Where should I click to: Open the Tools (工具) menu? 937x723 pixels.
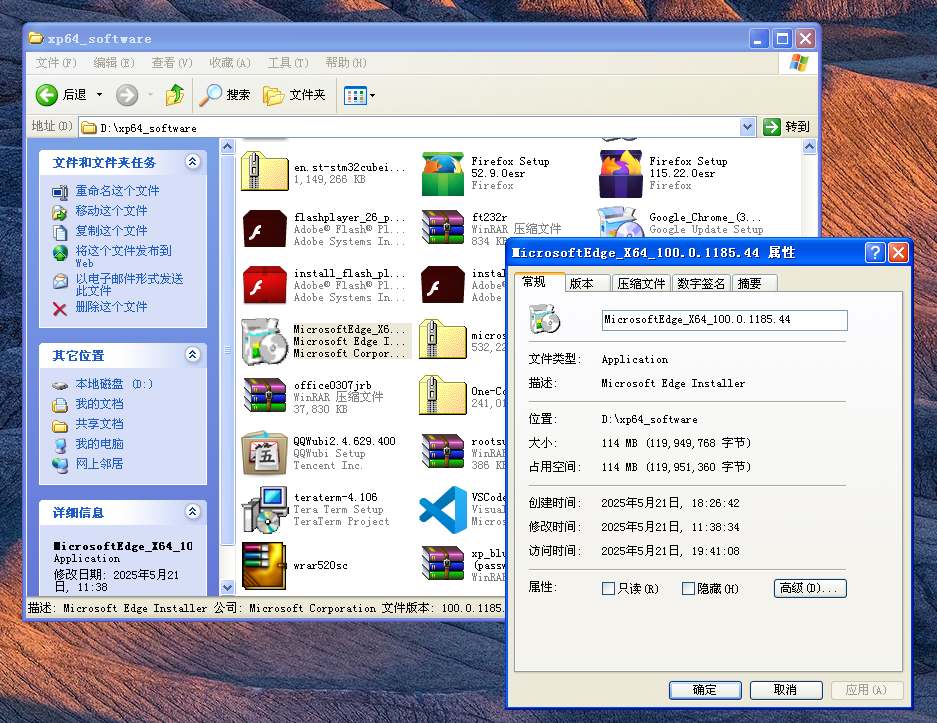tap(287, 63)
